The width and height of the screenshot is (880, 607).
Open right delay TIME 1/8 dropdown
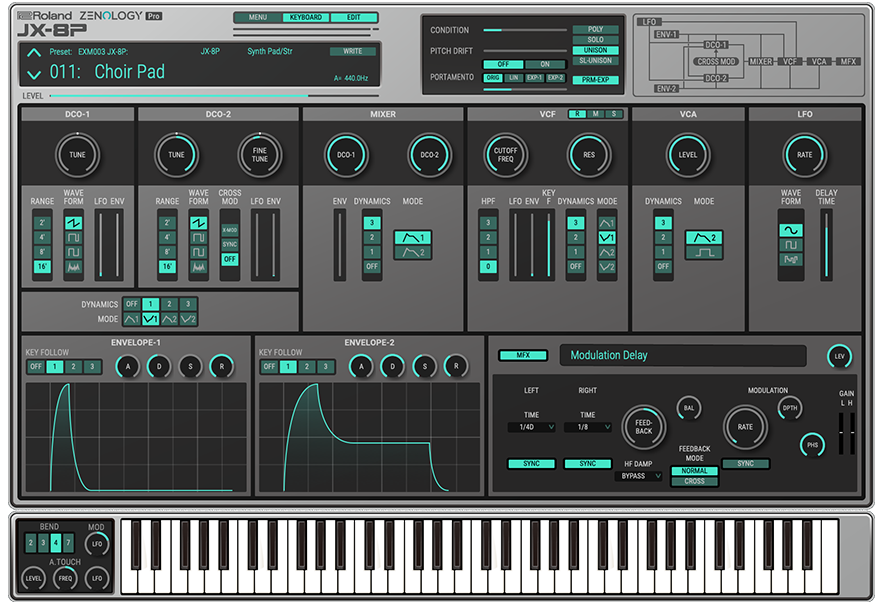[x=588, y=427]
